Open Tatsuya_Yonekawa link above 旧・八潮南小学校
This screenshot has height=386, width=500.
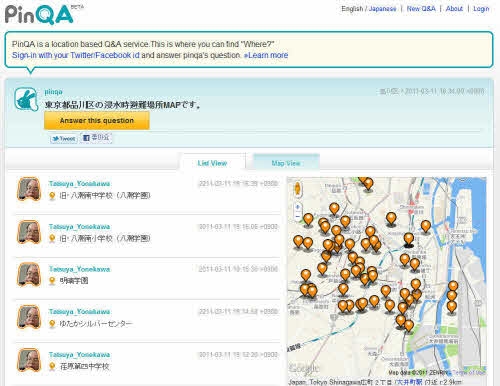pos(79,227)
